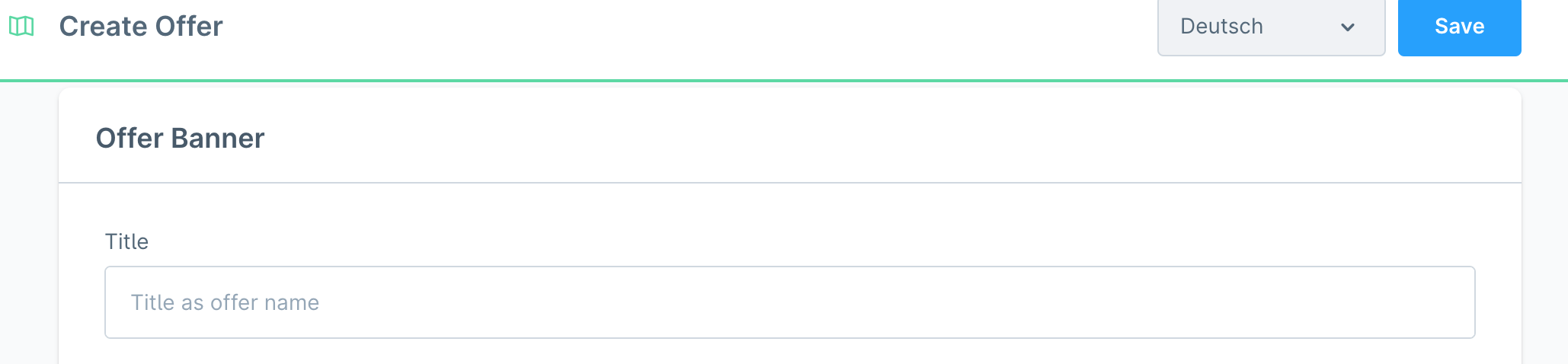Focus the Title input field

[x=789, y=302]
